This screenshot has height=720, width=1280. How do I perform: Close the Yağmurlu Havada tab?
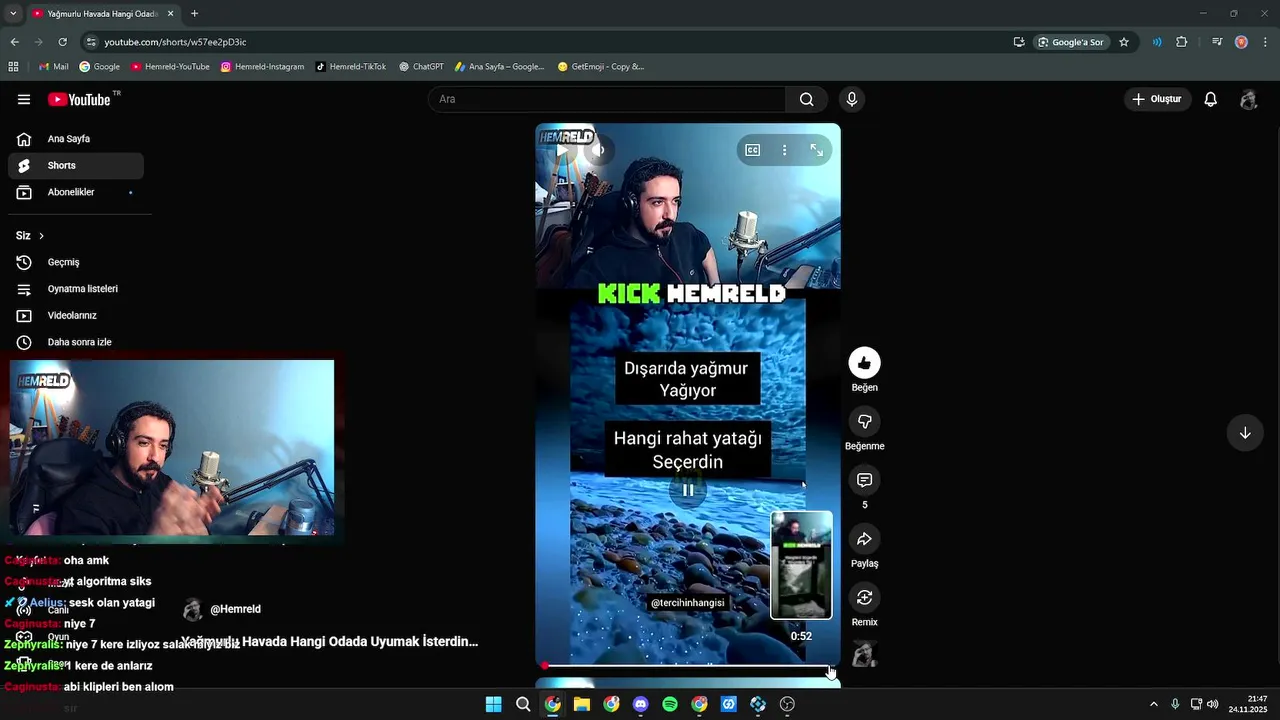click(x=170, y=14)
